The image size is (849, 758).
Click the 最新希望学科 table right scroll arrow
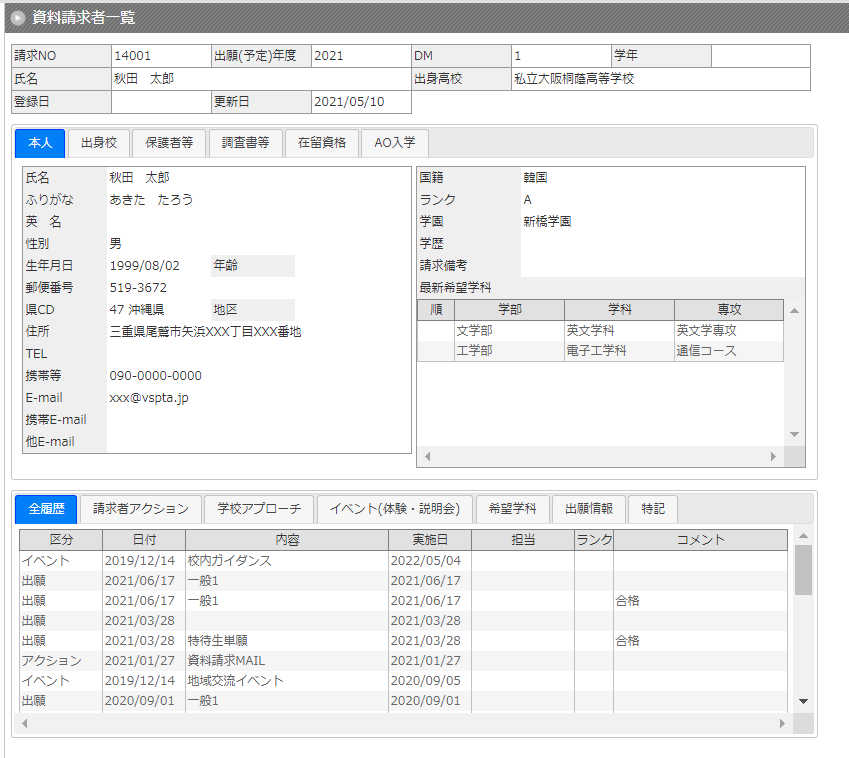point(773,456)
